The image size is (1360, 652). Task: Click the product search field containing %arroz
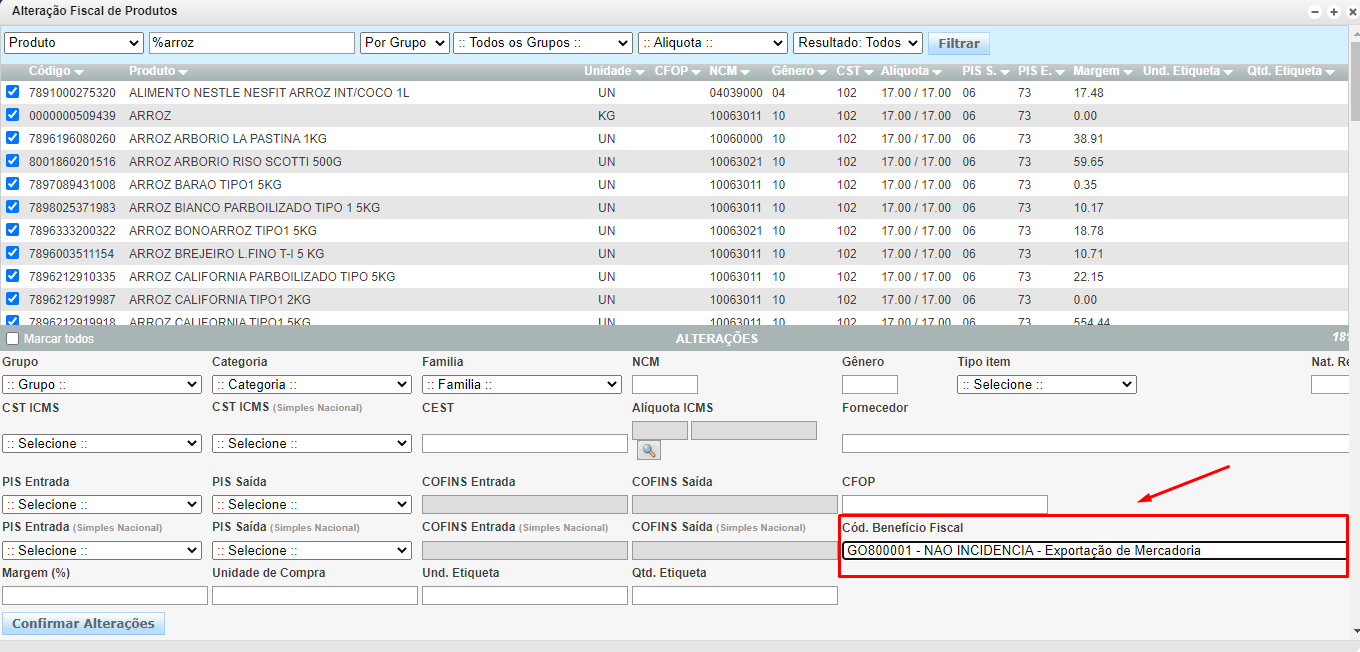tap(251, 43)
